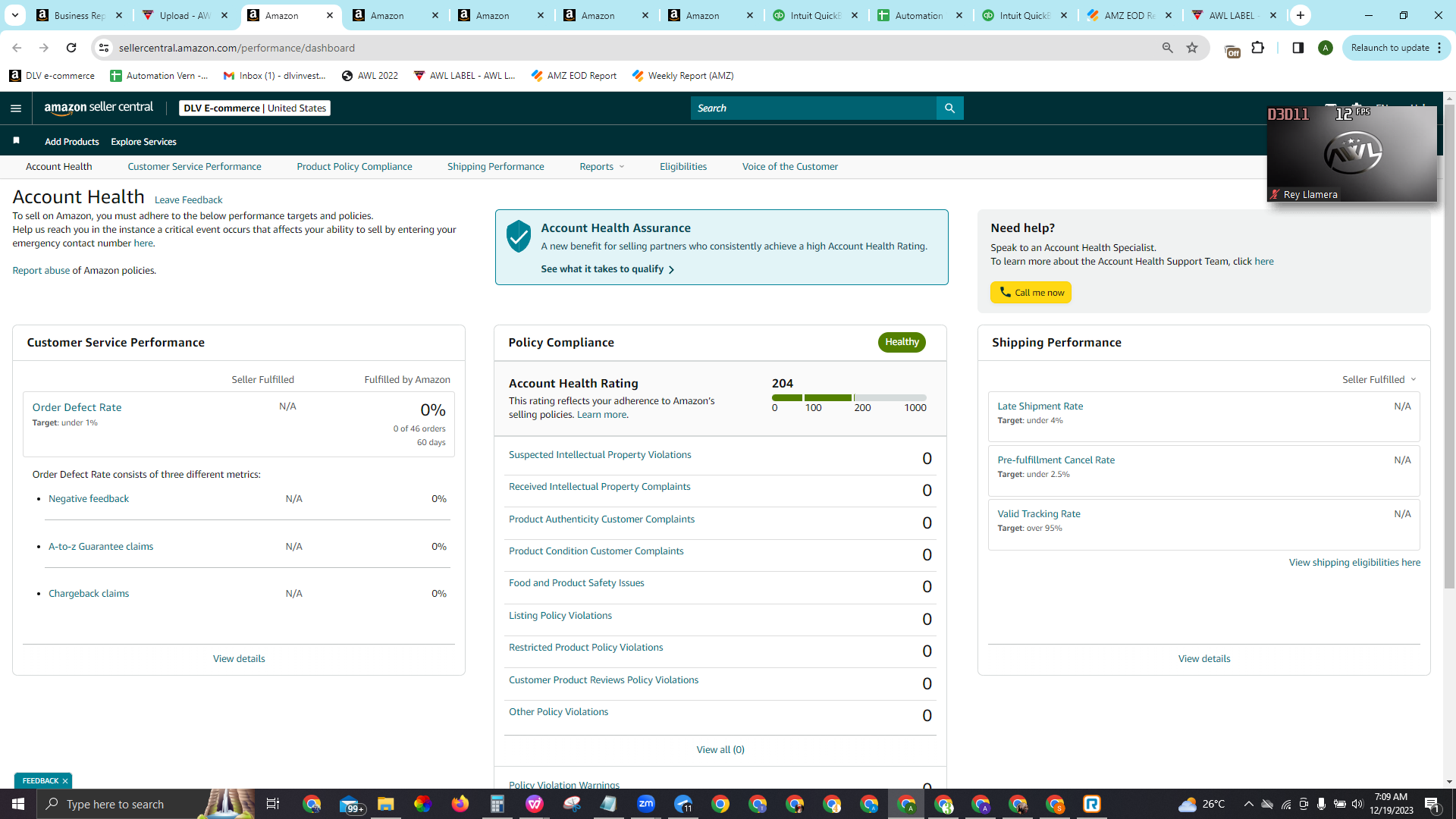This screenshot has width=1456, height=819.
Task: Click the bookmark flag icon beside Add Products
Action: [x=17, y=141]
